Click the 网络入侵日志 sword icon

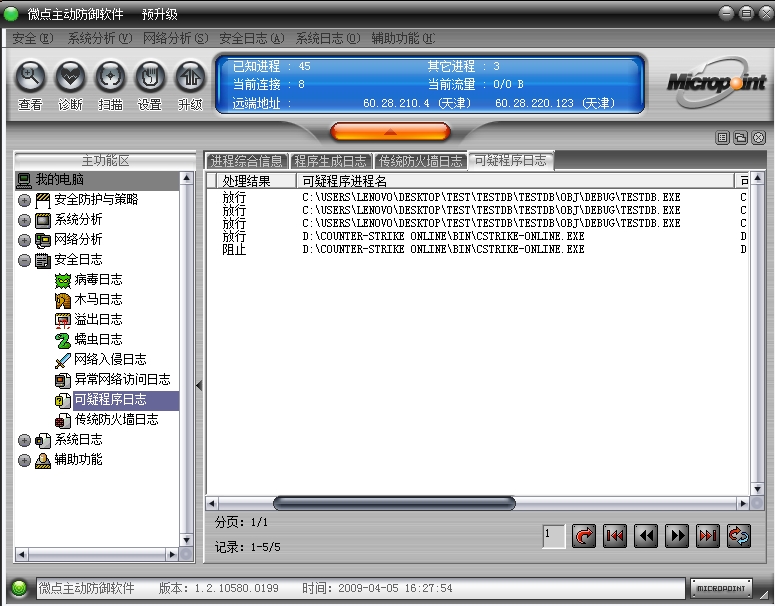(x=63, y=360)
